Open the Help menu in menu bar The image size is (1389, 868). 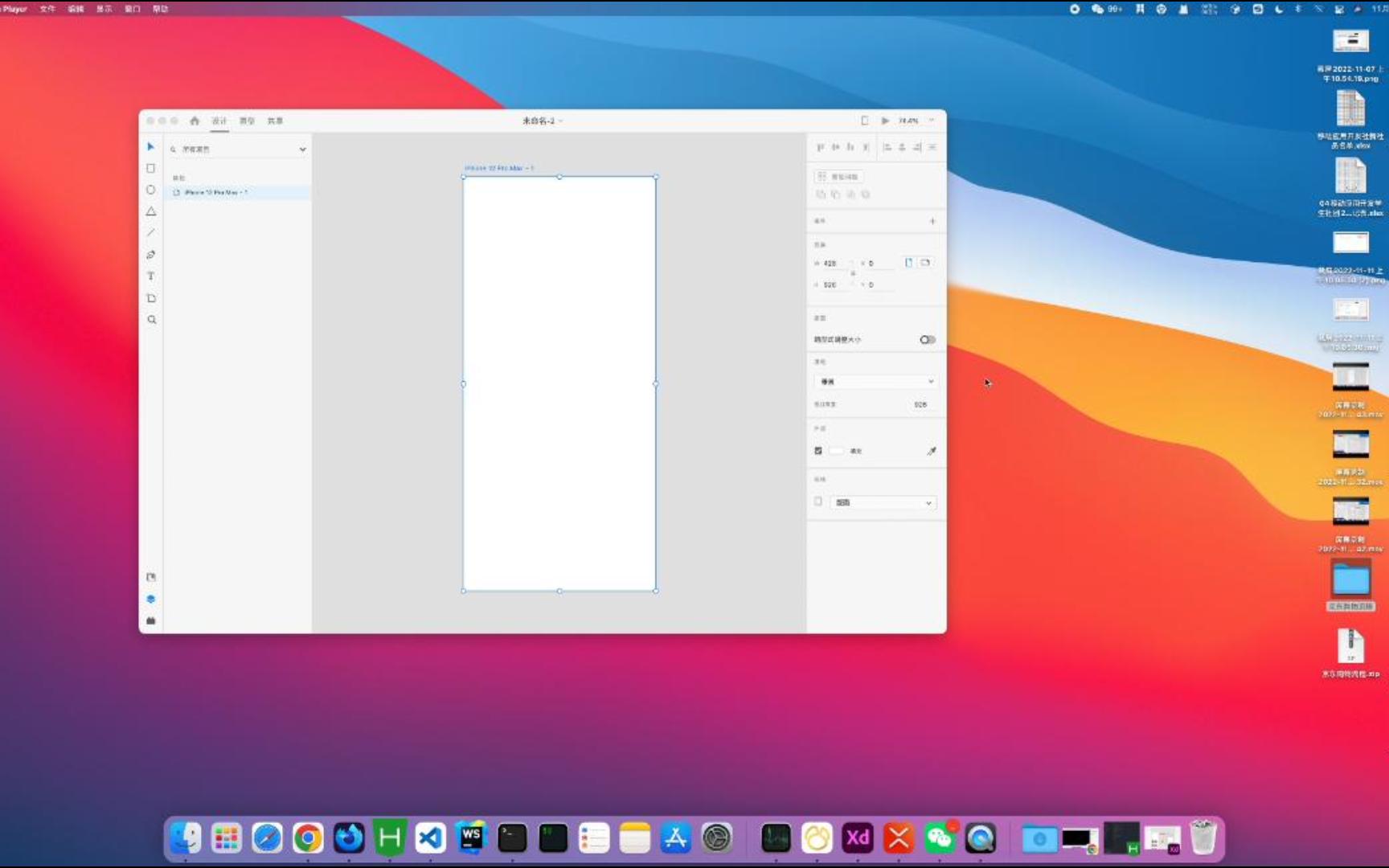161,9
